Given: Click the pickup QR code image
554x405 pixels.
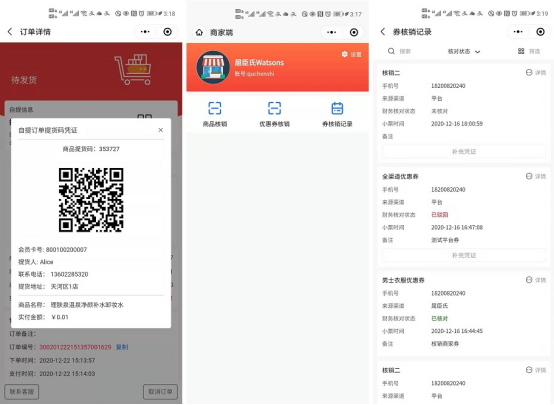Looking at the screenshot, I should [91, 200].
